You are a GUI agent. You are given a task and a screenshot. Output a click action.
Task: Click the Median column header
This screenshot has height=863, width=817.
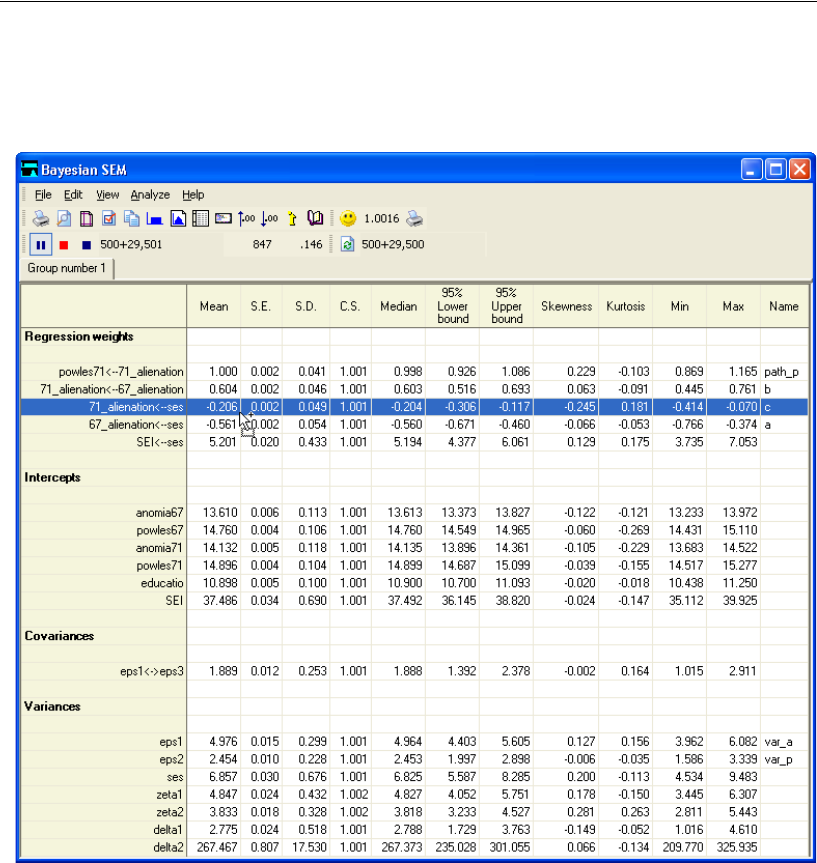[x=398, y=307]
